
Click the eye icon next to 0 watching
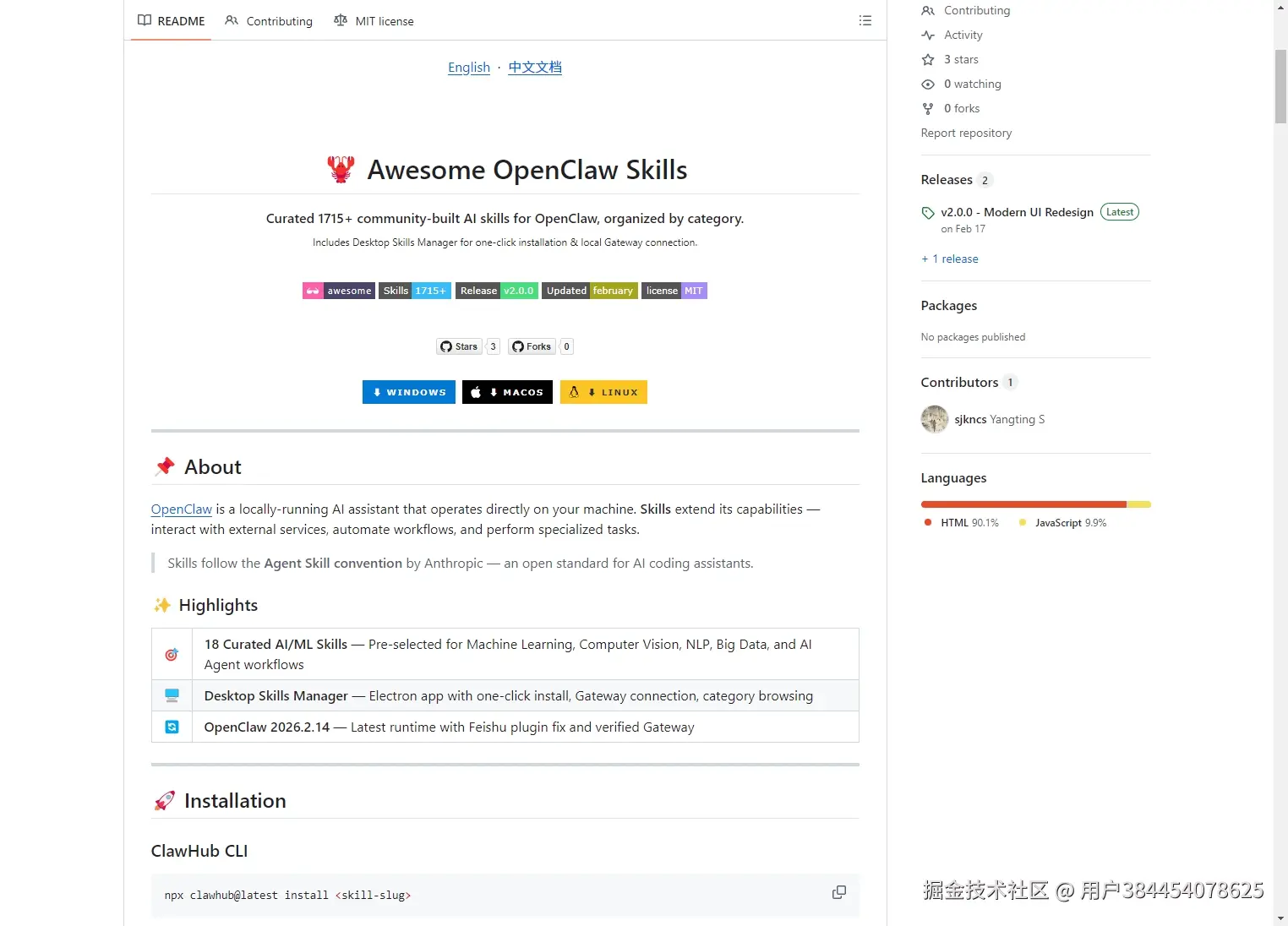tap(928, 84)
